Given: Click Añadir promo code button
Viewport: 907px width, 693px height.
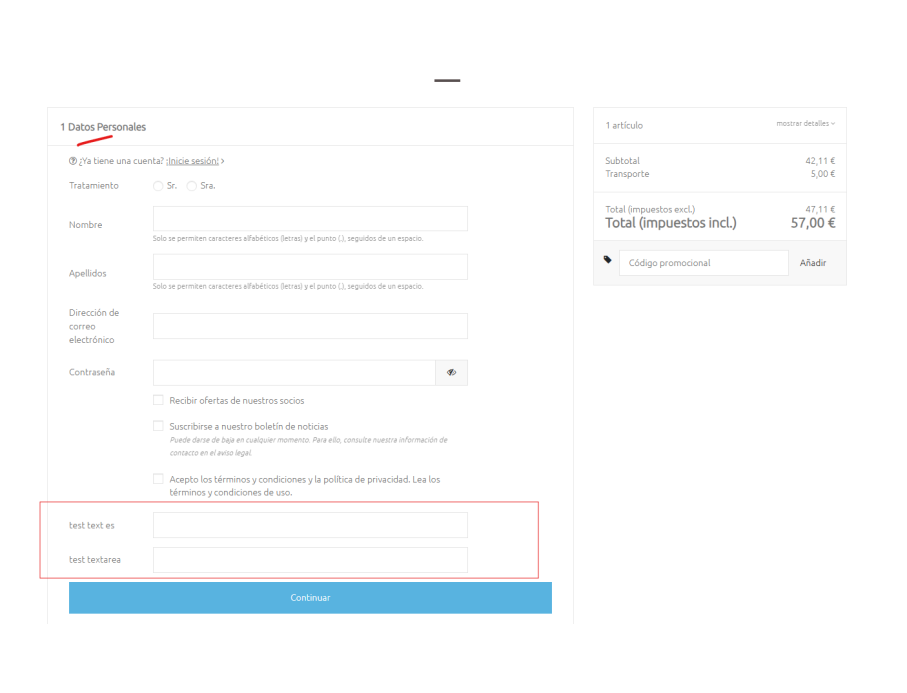Looking at the screenshot, I should tap(813, 263).
